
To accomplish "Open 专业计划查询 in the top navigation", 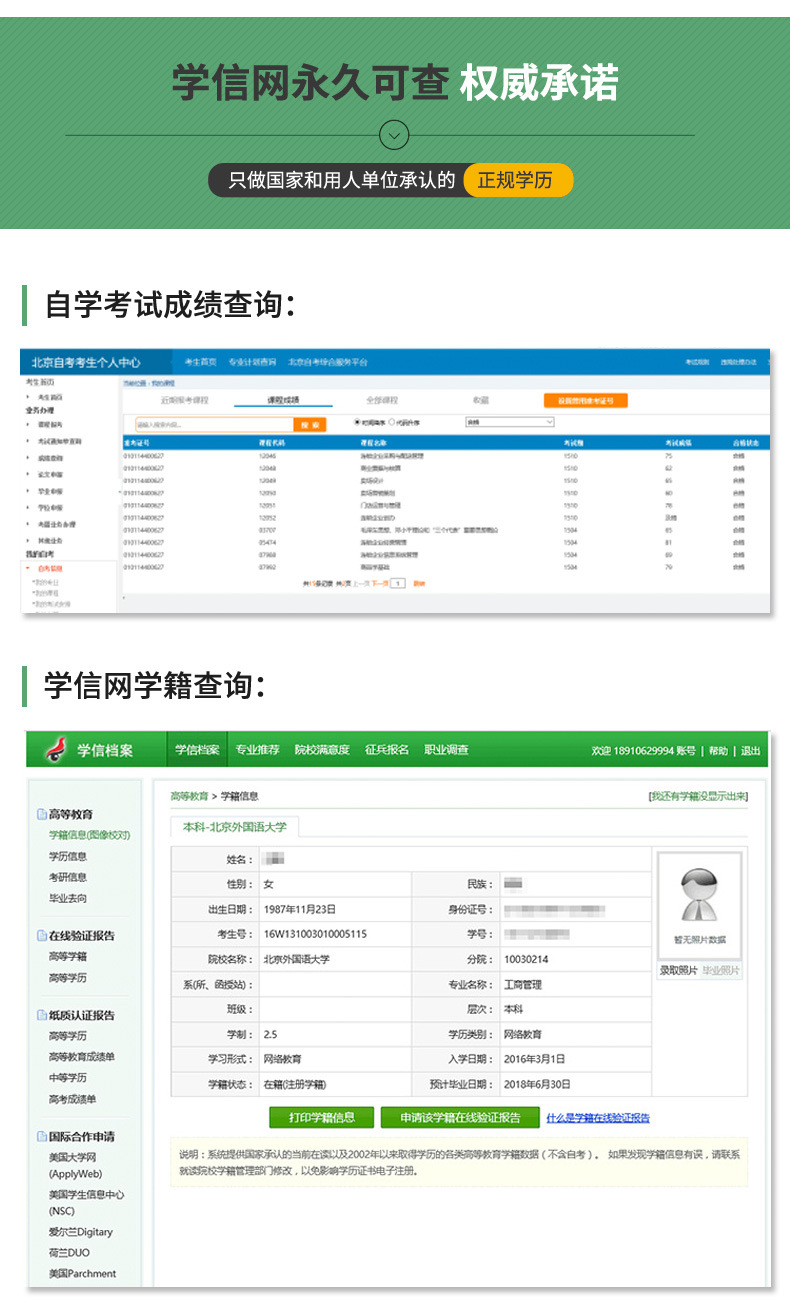I will coord(252,362).
